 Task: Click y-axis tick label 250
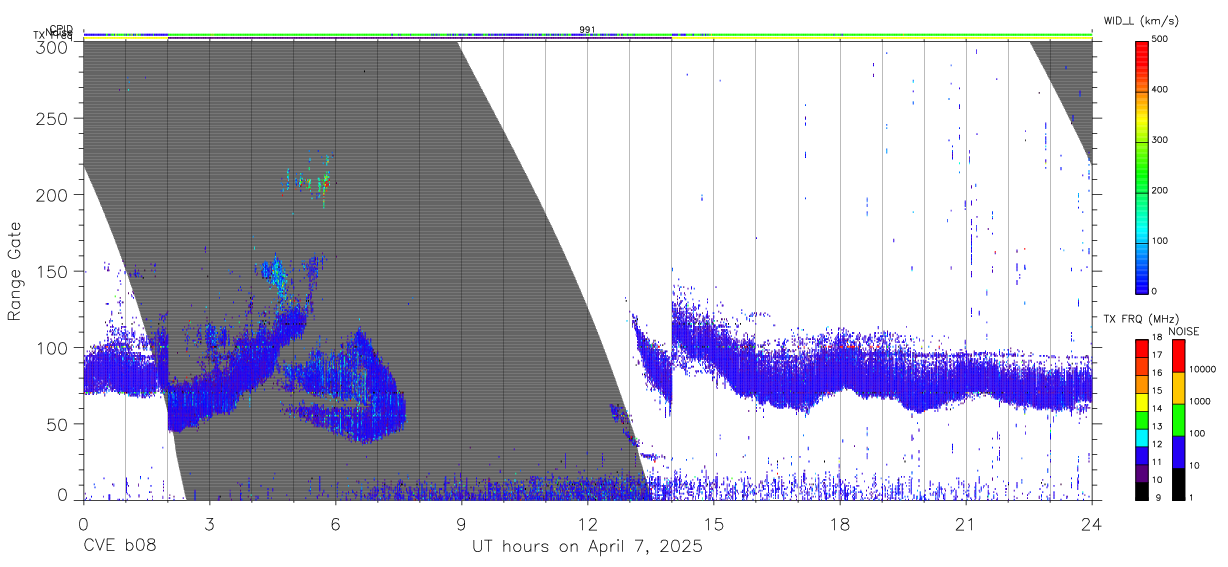(52, 119)
